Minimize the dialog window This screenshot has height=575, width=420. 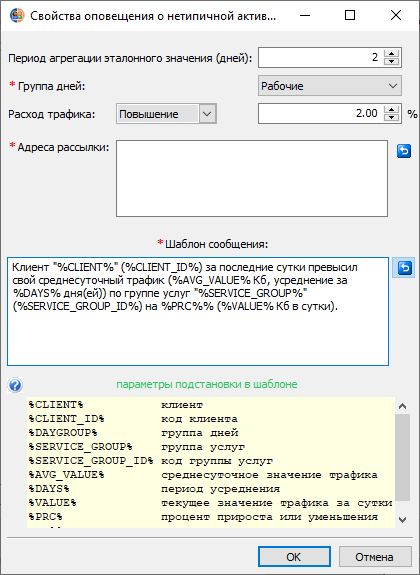click(305, 15)
